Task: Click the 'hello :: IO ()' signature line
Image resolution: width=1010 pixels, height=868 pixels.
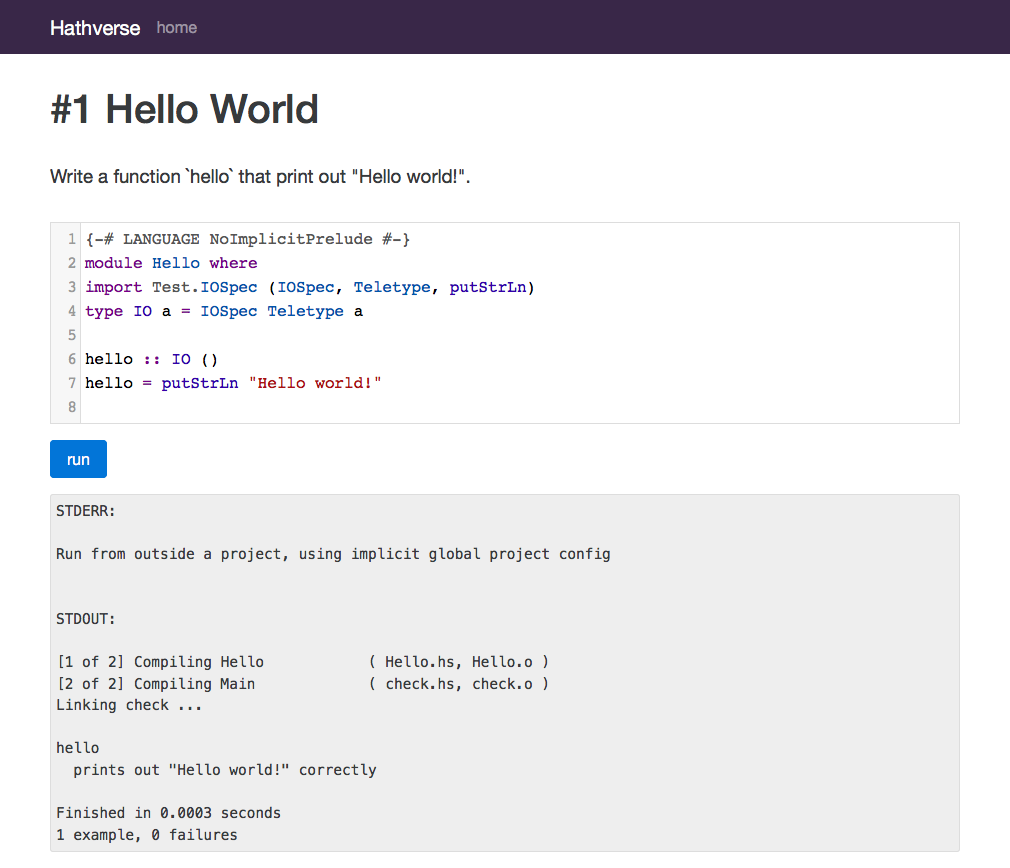Action: [152, 359]
